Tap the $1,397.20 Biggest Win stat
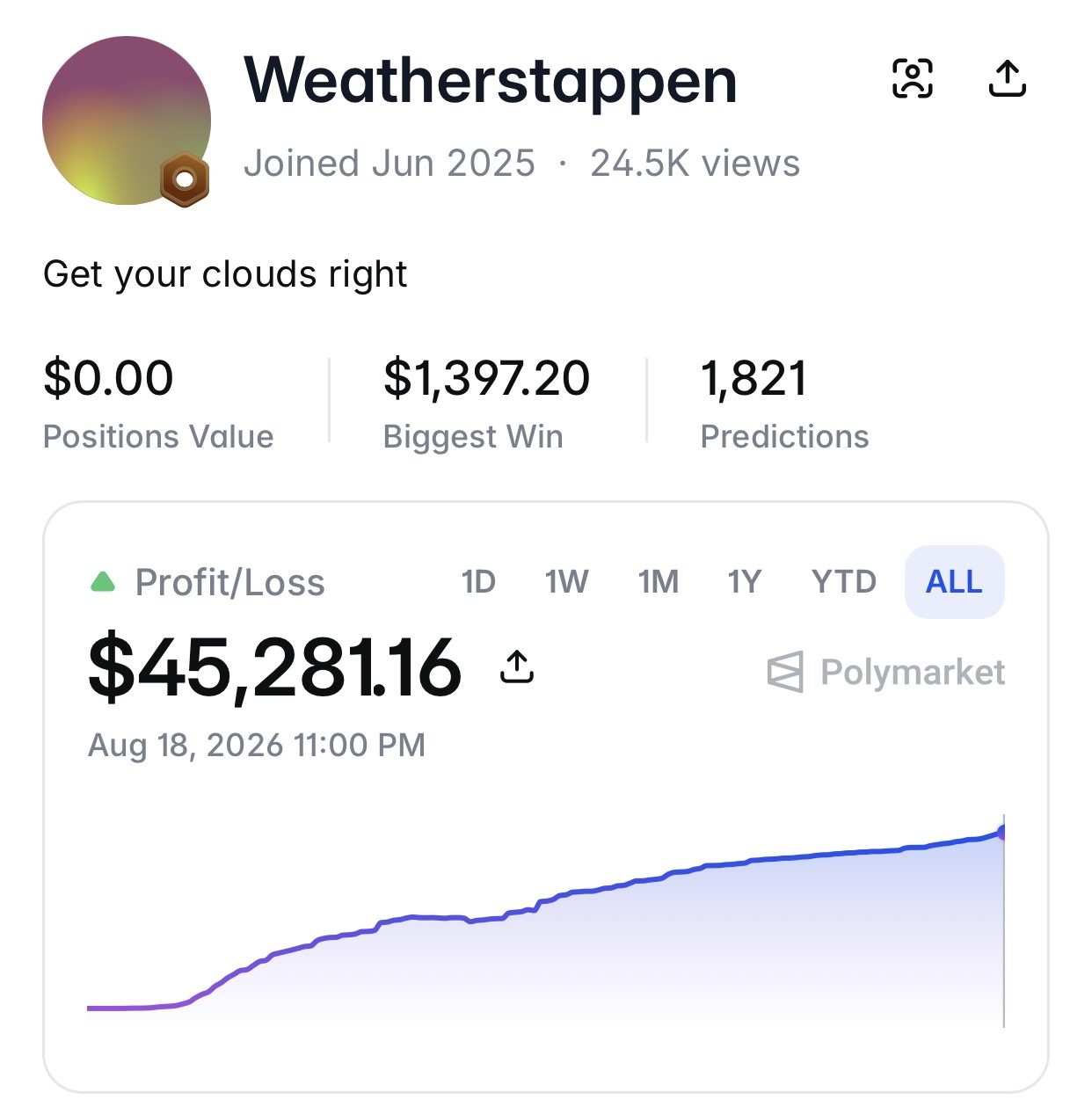 point(486,404)
